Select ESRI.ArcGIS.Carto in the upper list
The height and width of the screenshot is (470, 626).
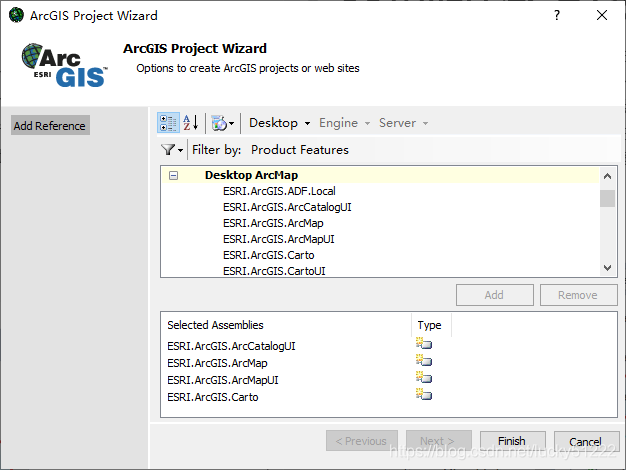(x=269, y=255)
